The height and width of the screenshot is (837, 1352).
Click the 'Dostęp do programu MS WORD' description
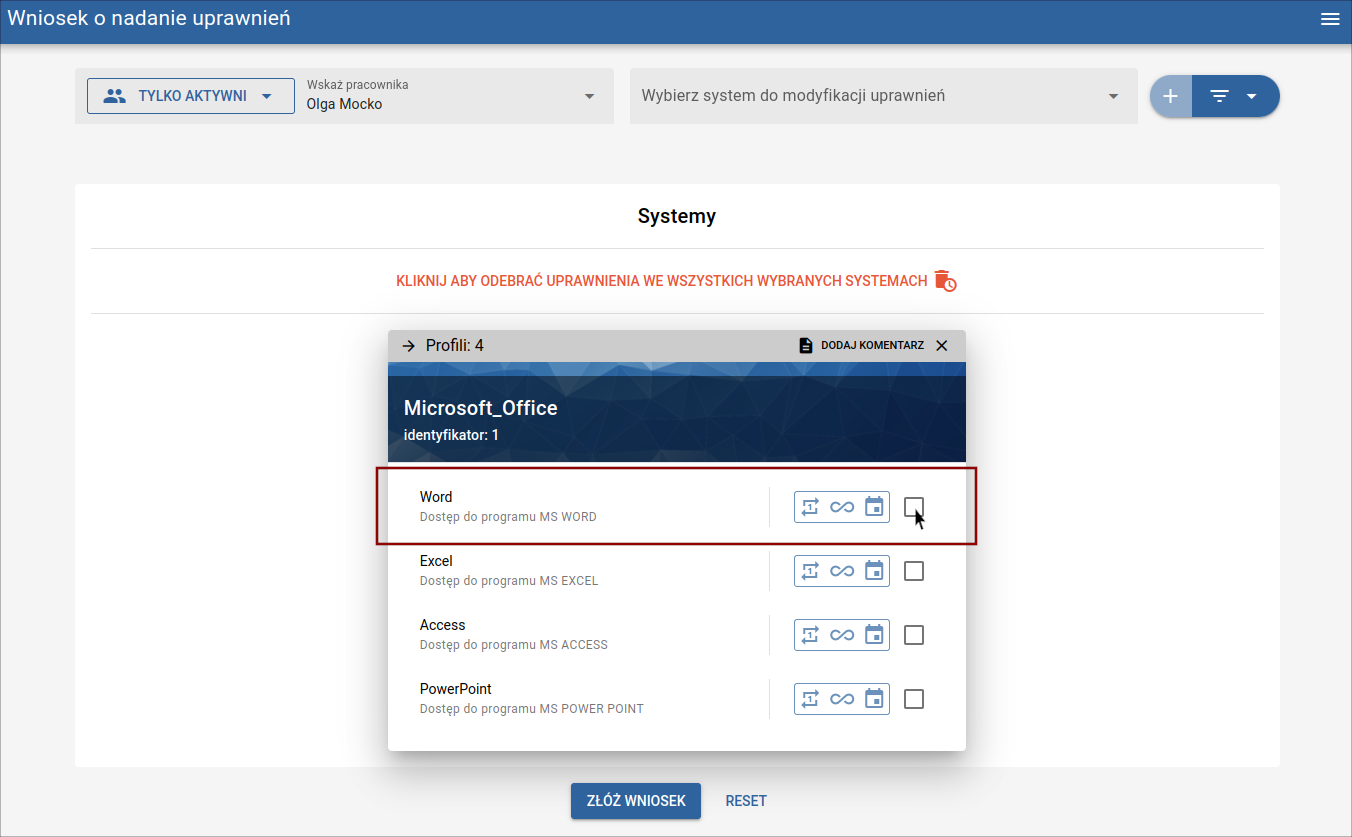point(508,517)
